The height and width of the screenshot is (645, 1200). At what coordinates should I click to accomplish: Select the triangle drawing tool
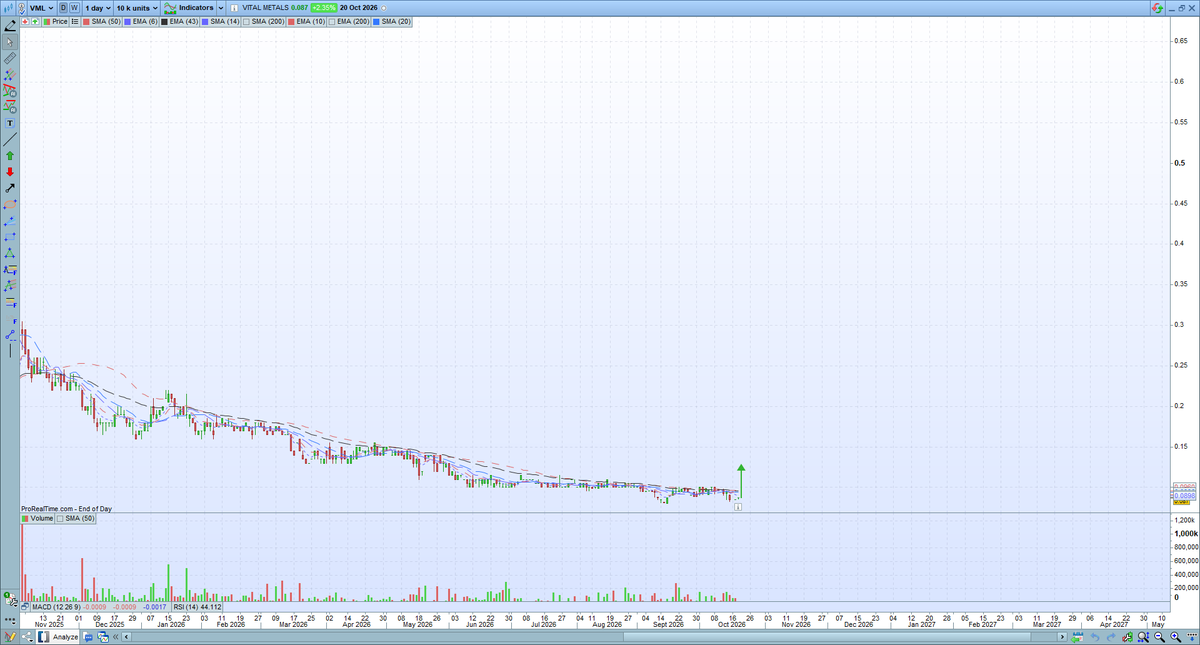coord(10,253)
